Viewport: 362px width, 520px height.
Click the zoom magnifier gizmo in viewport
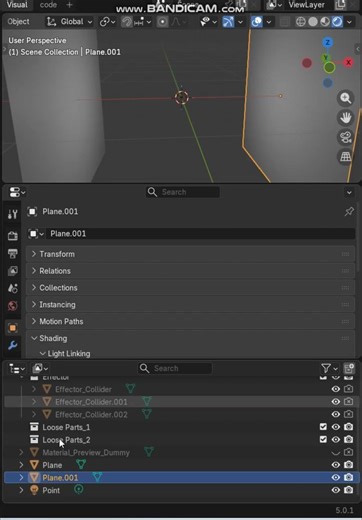(346, 99)
